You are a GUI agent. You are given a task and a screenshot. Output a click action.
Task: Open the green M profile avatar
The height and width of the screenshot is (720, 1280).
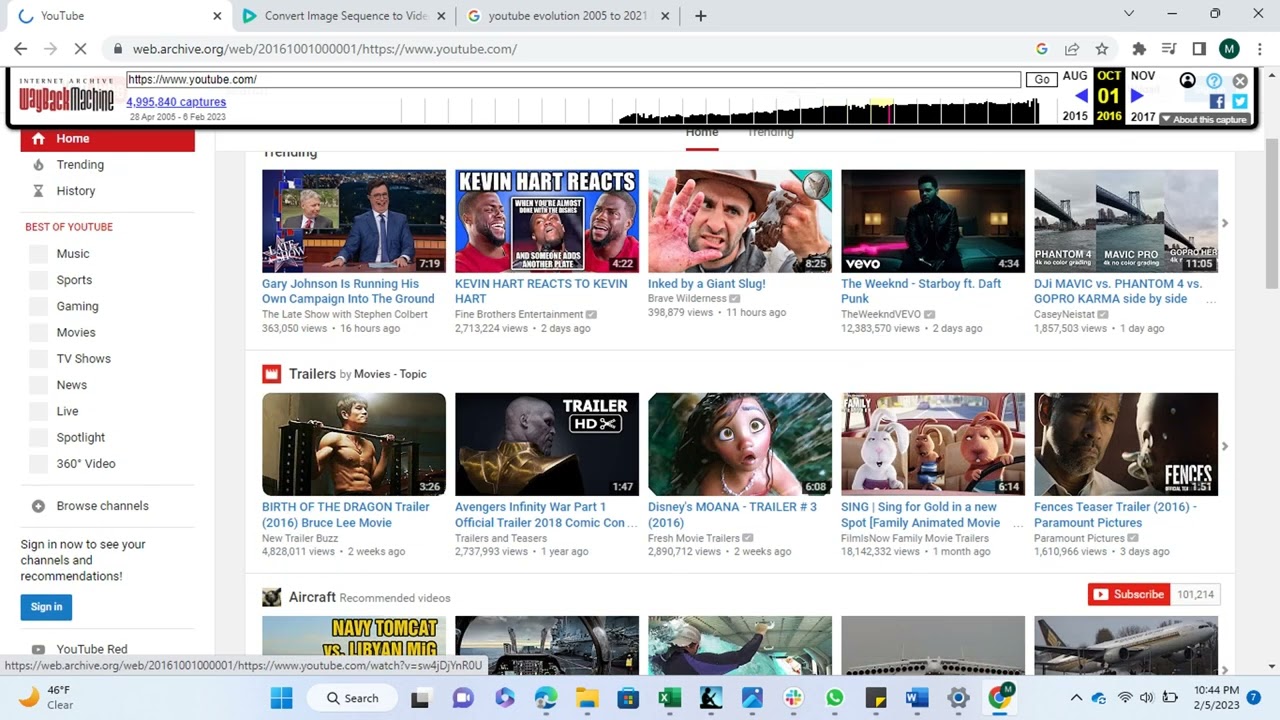[1229, 49]
